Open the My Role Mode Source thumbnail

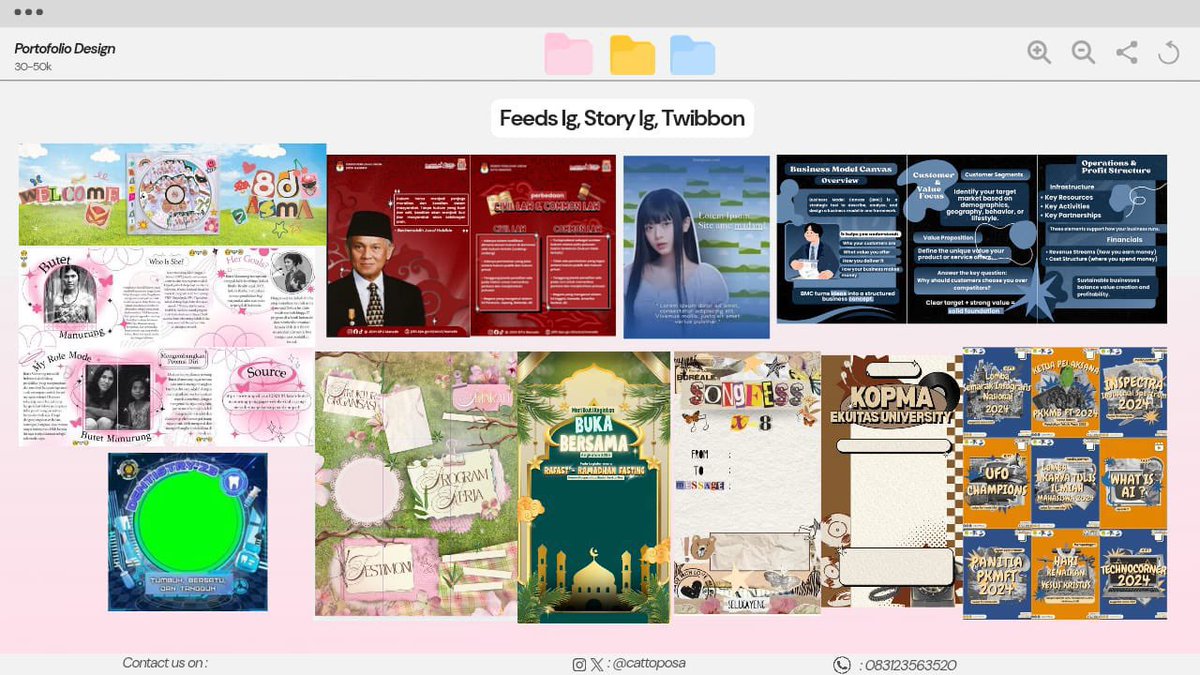[x=166, y=397]
